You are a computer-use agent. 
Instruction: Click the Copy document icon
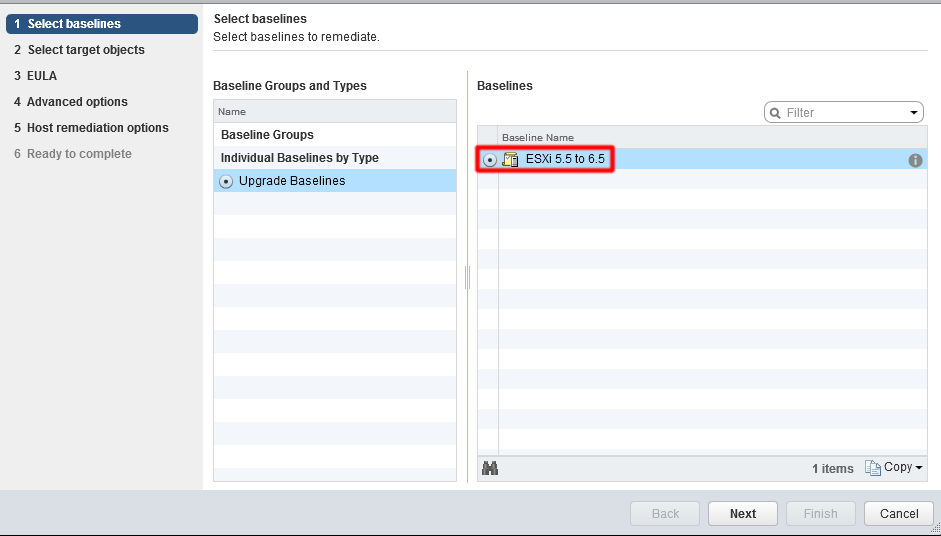873,467
